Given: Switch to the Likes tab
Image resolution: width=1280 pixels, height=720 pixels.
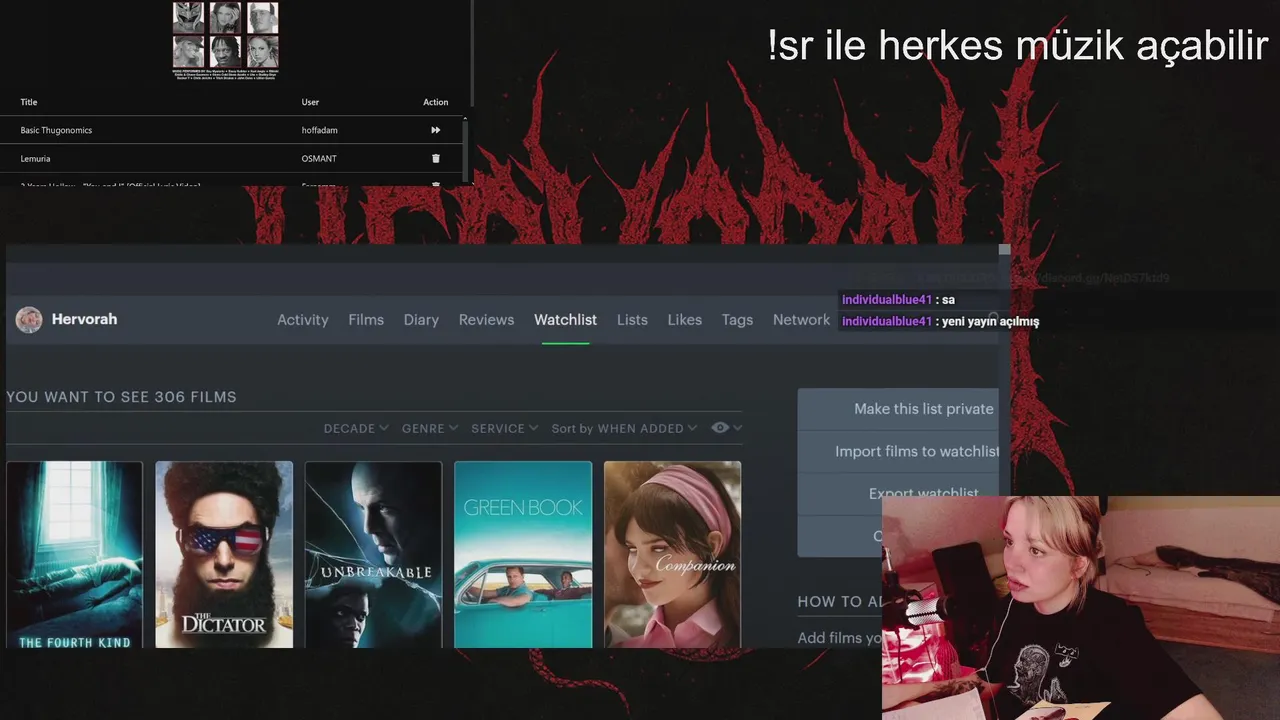Looking at the screenshot, I should click(685, 320).
